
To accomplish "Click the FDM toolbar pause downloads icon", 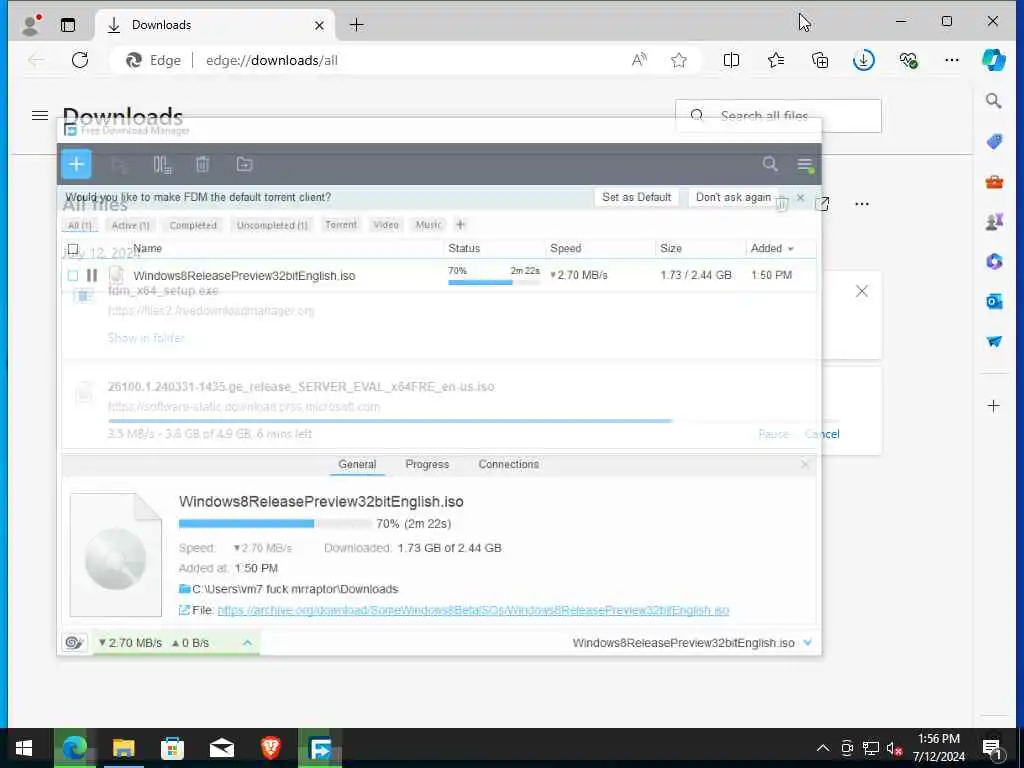I will tap(162, 165).
